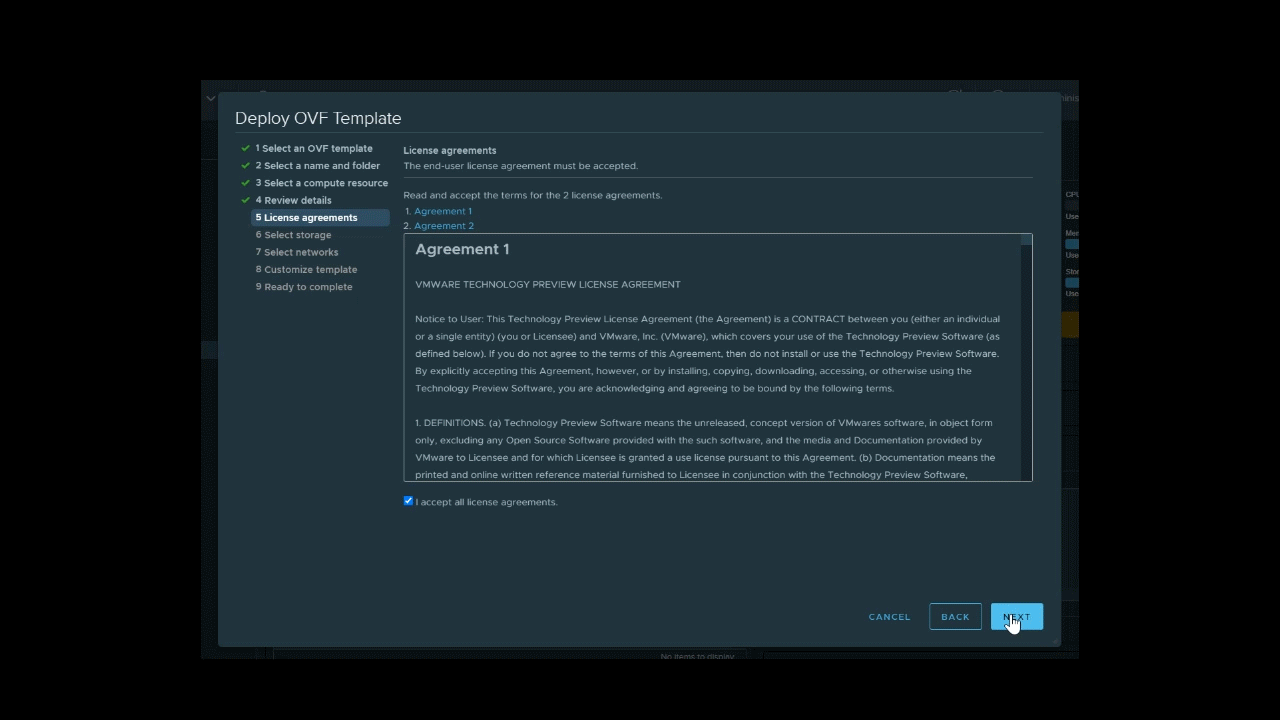Screen dimensions: 1280x720
Task: Uncheck I accept all license agreements
Action: point(408,501)
